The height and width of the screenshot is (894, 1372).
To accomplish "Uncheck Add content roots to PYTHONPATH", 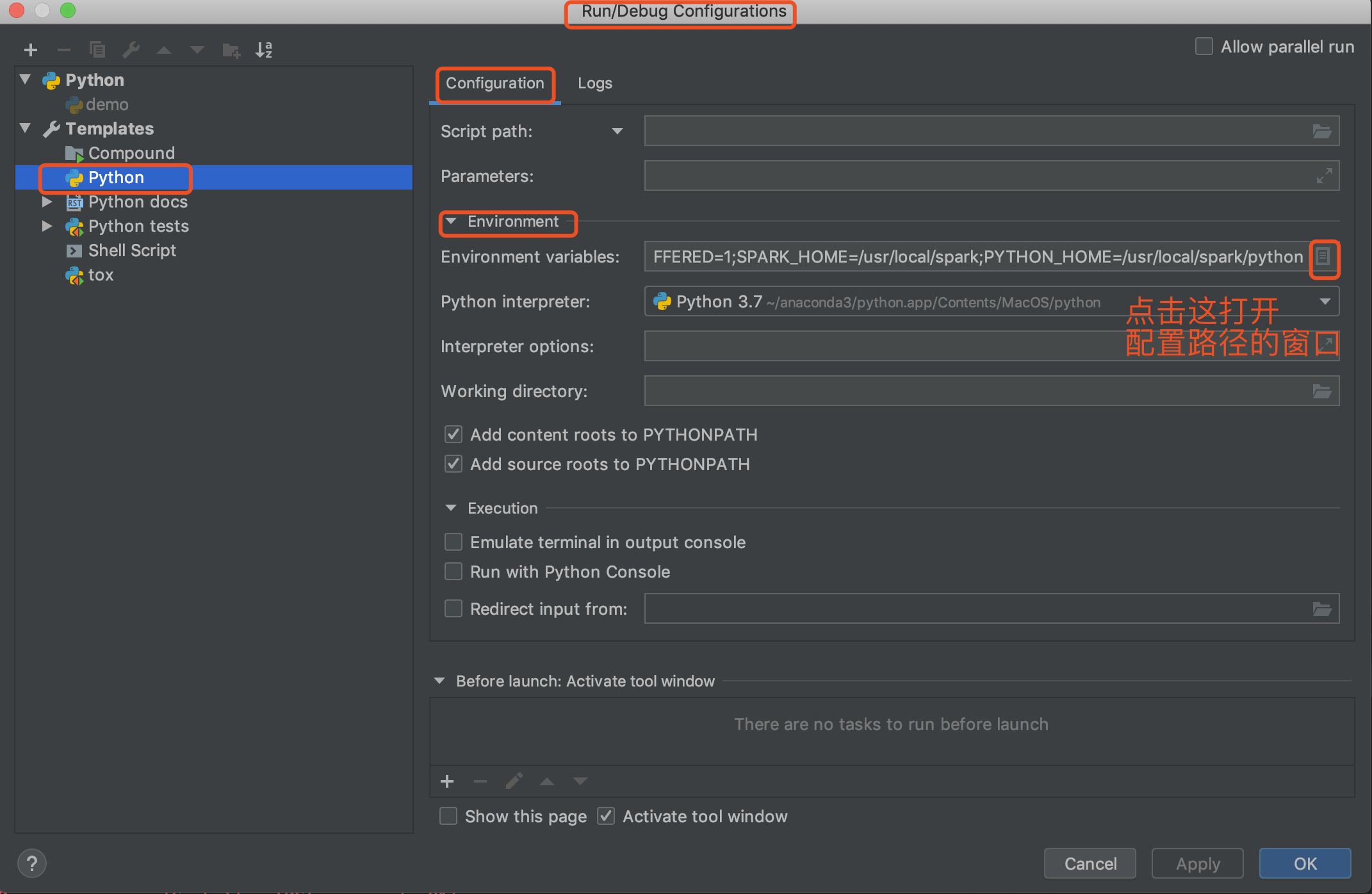I will click(x=453, y=435).
